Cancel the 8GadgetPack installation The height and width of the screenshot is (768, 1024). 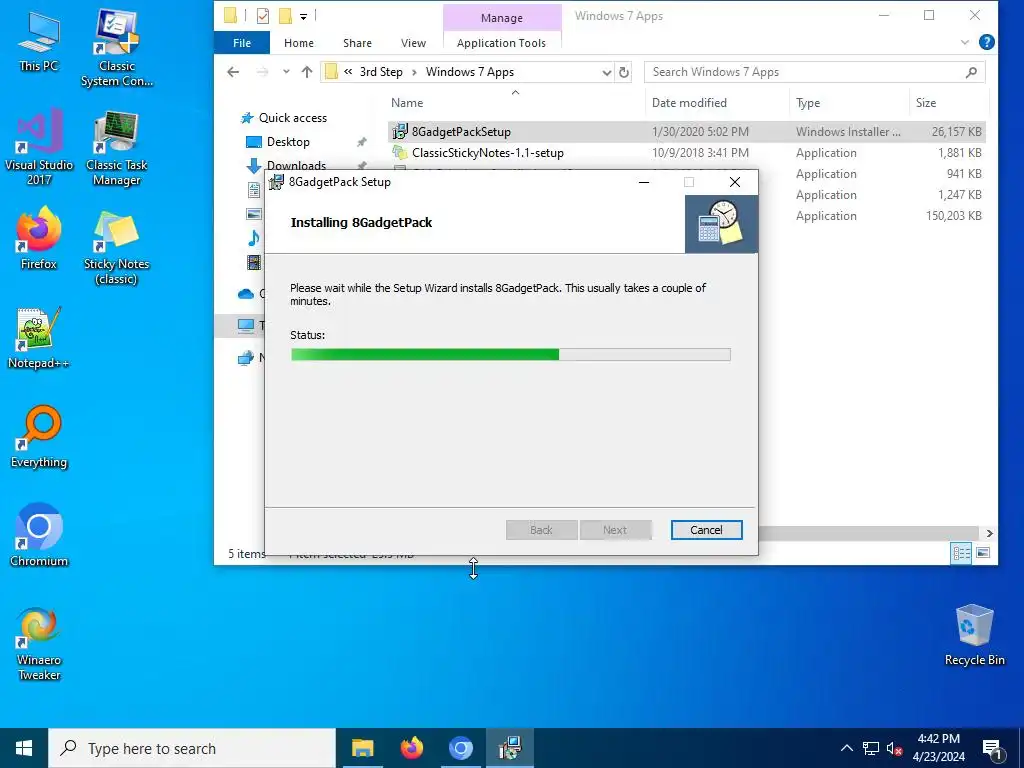(x=706, y=530)
